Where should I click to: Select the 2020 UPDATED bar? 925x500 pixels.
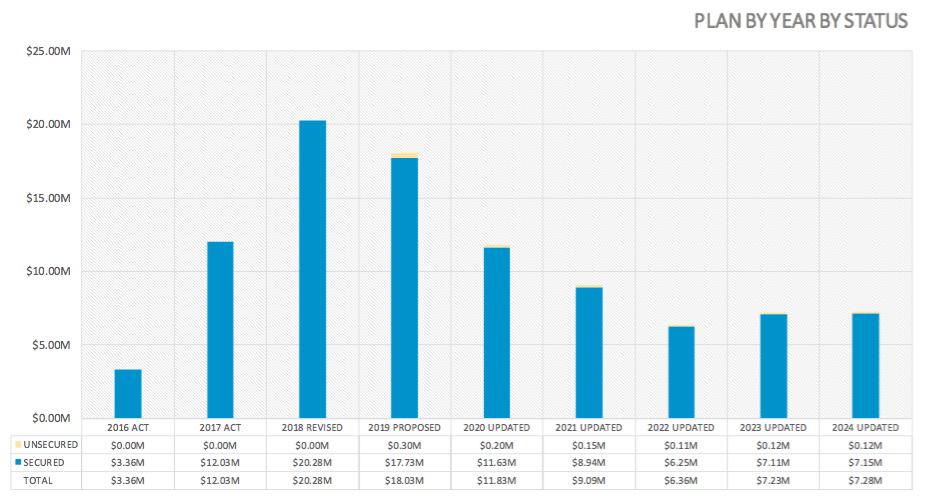click(x=497, y=333)
